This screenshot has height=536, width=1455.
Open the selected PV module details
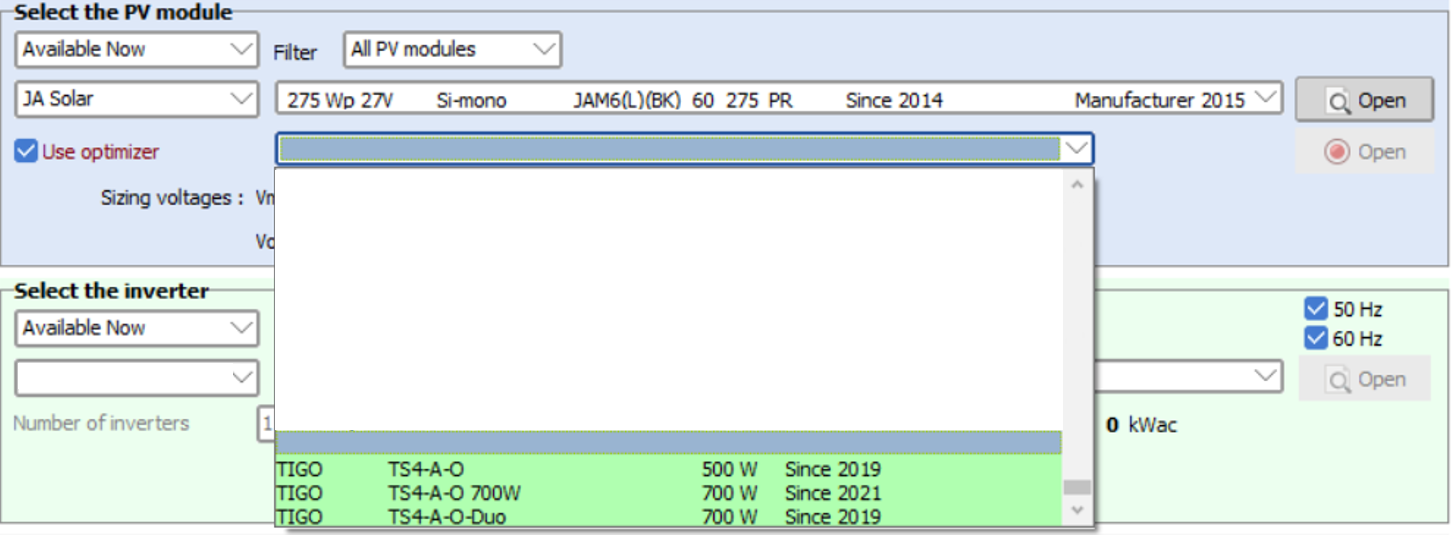[1364, 100]
